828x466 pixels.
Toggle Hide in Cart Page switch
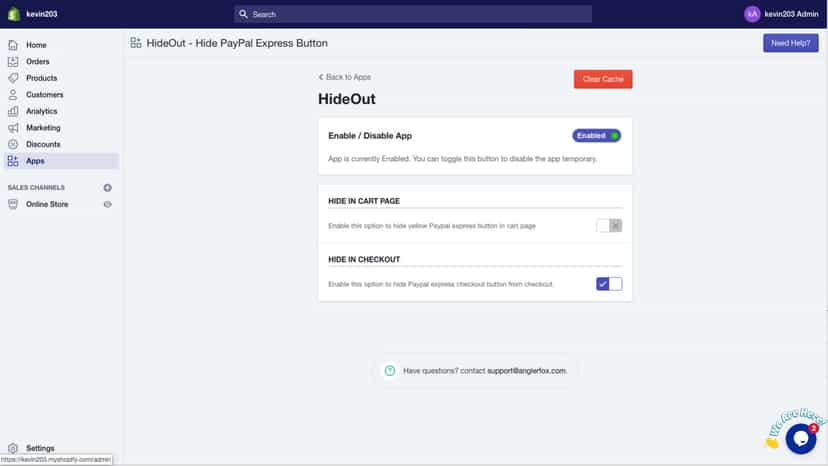[609, 226]
